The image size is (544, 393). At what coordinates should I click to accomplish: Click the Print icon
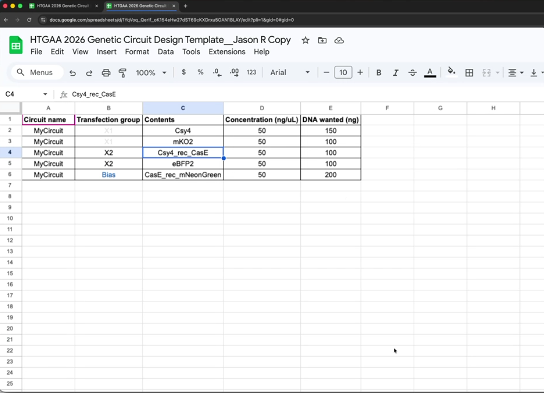pyautogui.click(x=106, y=73)
